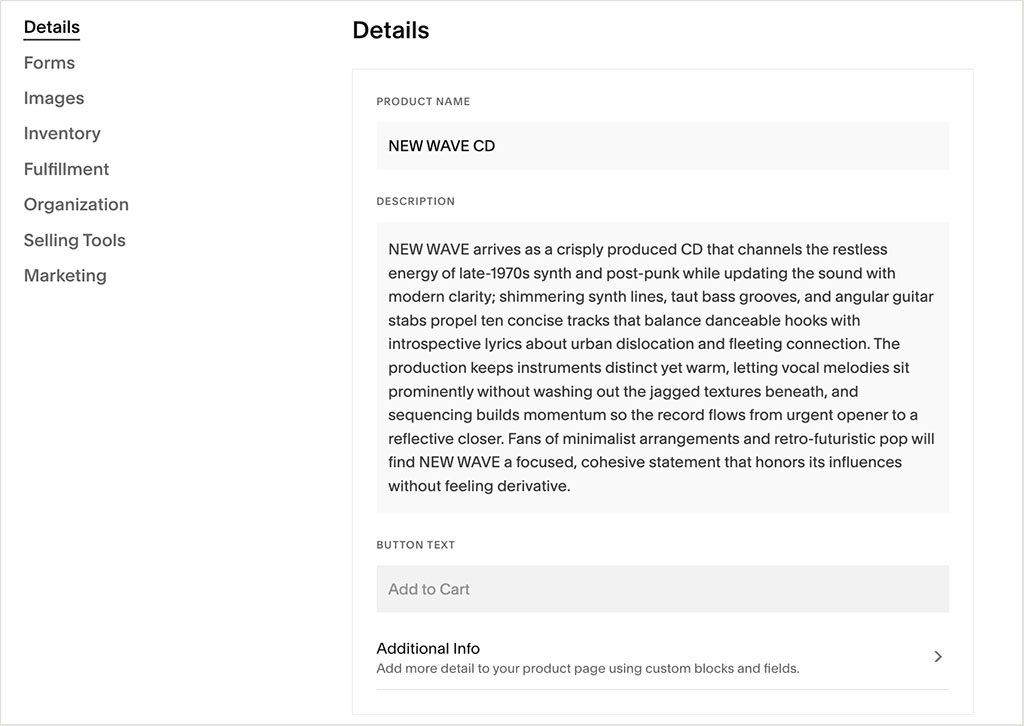Go to the Forms section
This screenshot has width=1024, height=726.
pos(49,62)
